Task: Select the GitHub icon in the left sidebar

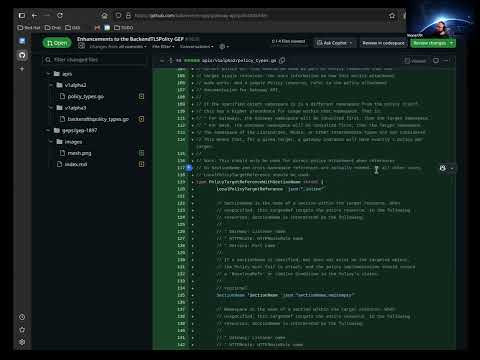Action: pos(22,55)
